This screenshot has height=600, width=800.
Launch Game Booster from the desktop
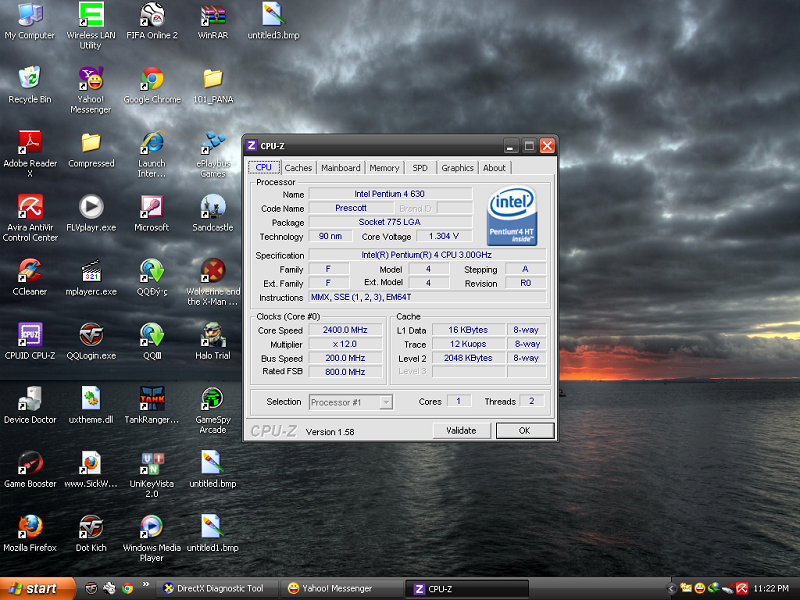point(30,463)
